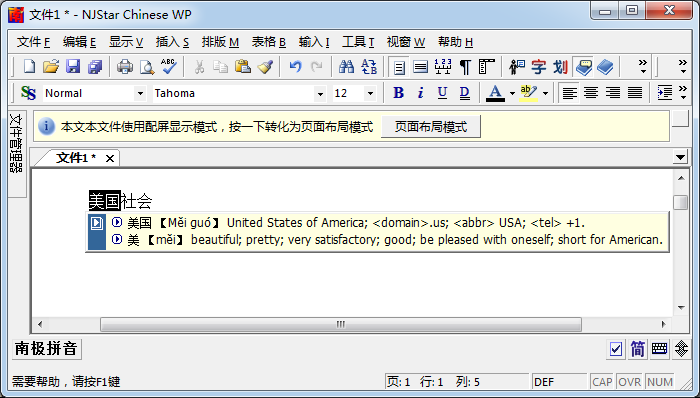
Task: Expand font color options arrow
Action: [512, 93]
